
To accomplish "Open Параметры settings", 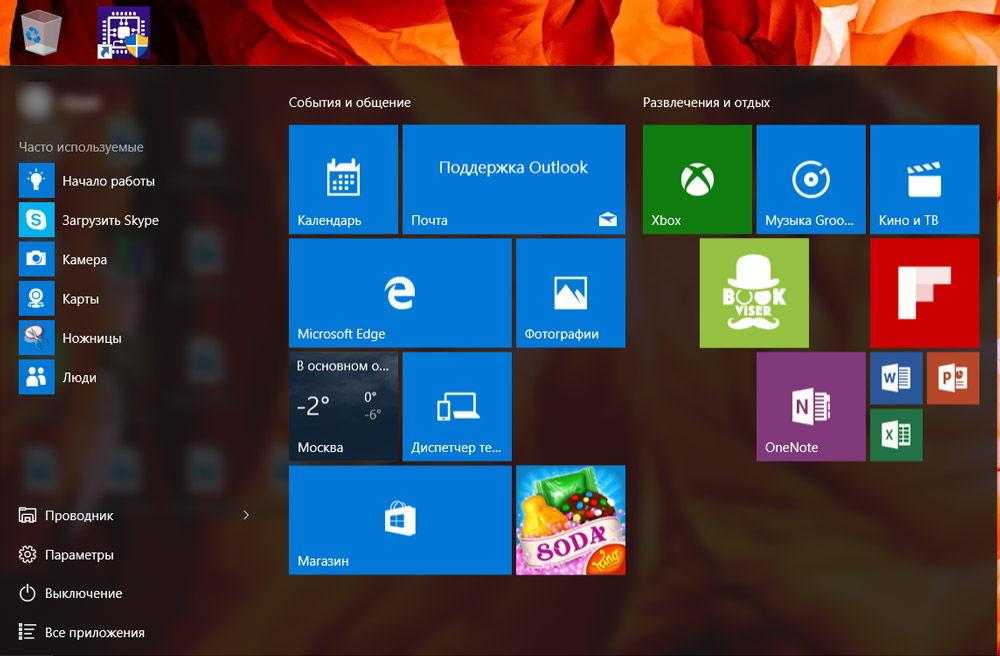I will pyautogui.click(x=79, y=554).
